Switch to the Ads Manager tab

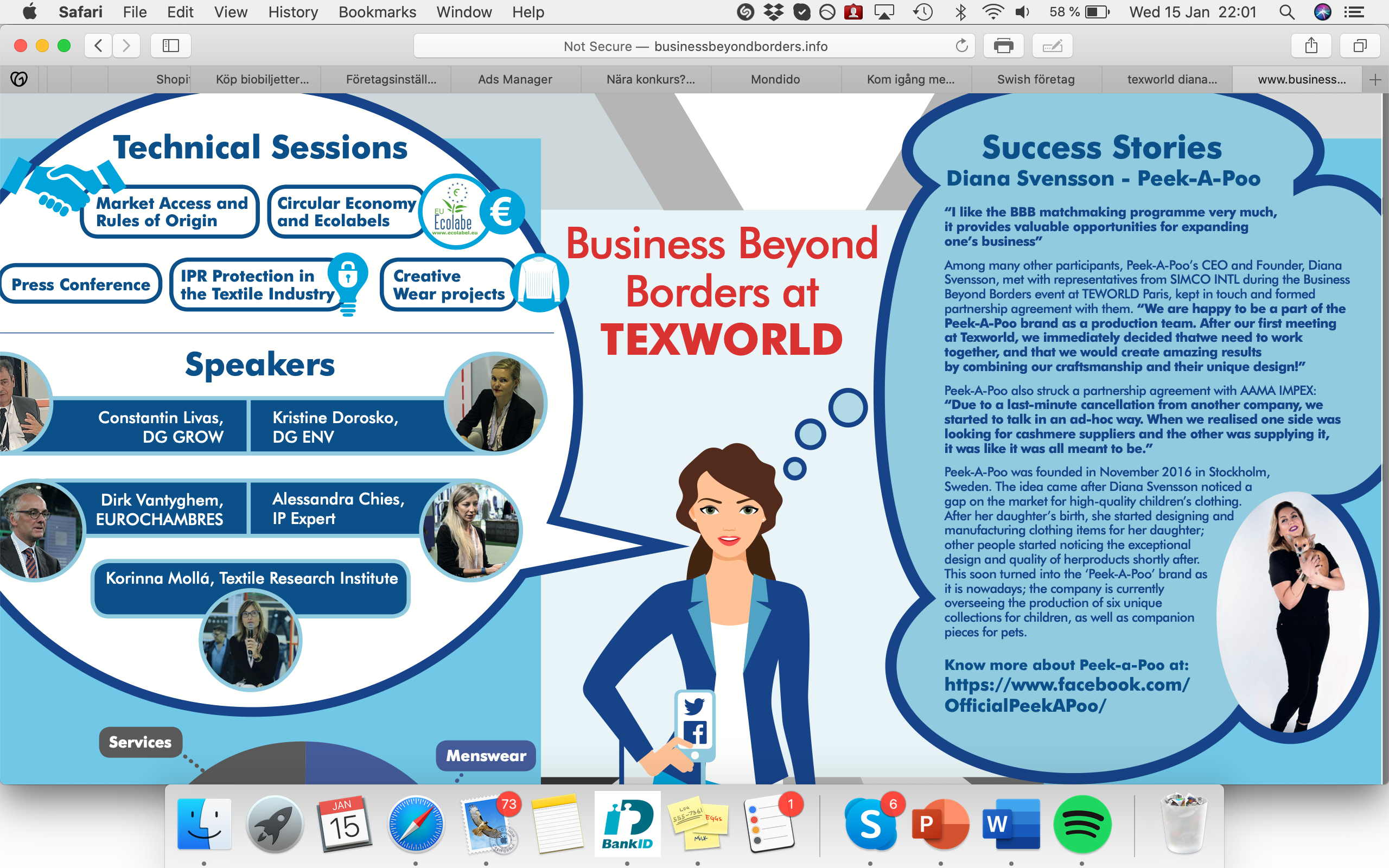click(x=515, y=80)
